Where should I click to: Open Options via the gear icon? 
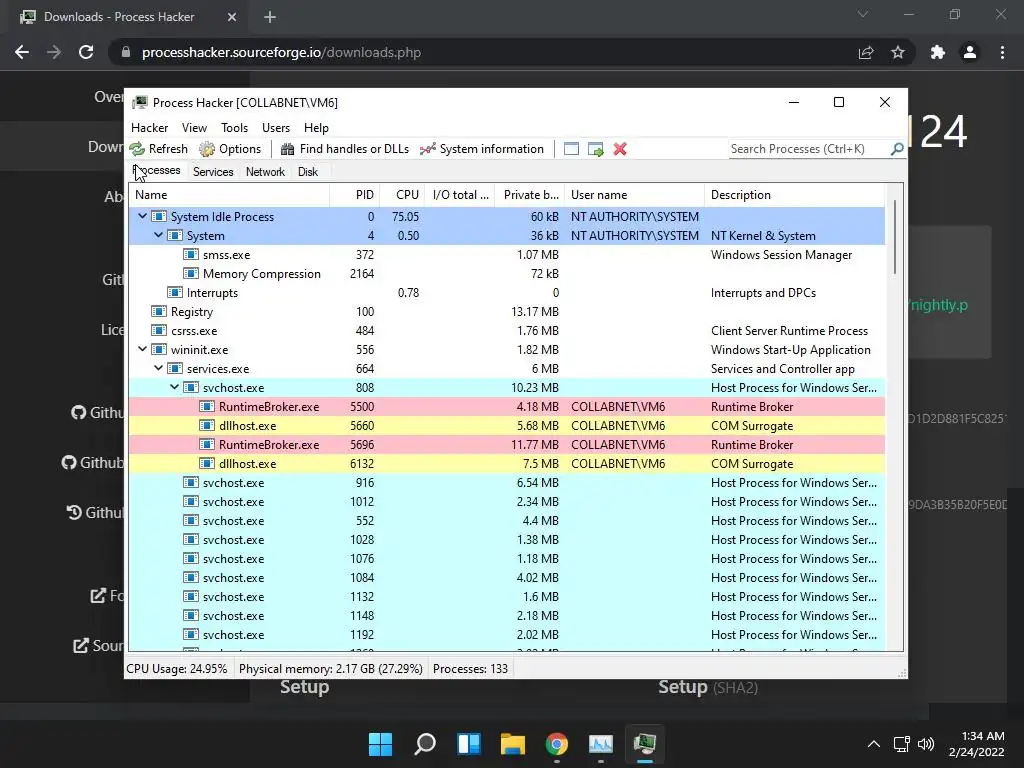click(x=207, y=149)
